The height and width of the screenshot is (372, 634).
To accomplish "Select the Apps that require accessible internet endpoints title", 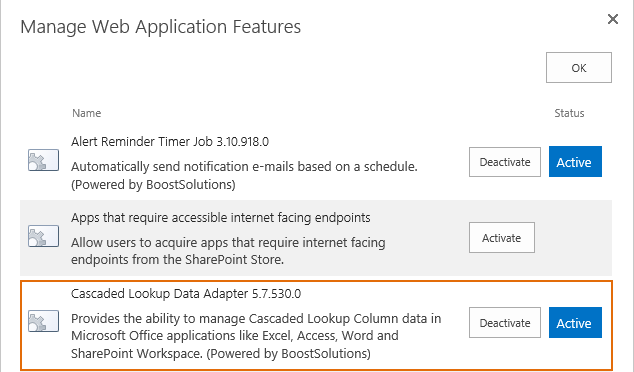I will [x=221, y=218].
